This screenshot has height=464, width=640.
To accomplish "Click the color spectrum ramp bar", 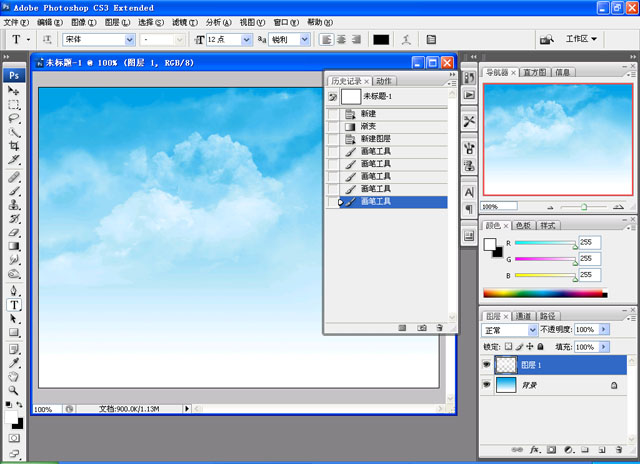I will 545,293.
